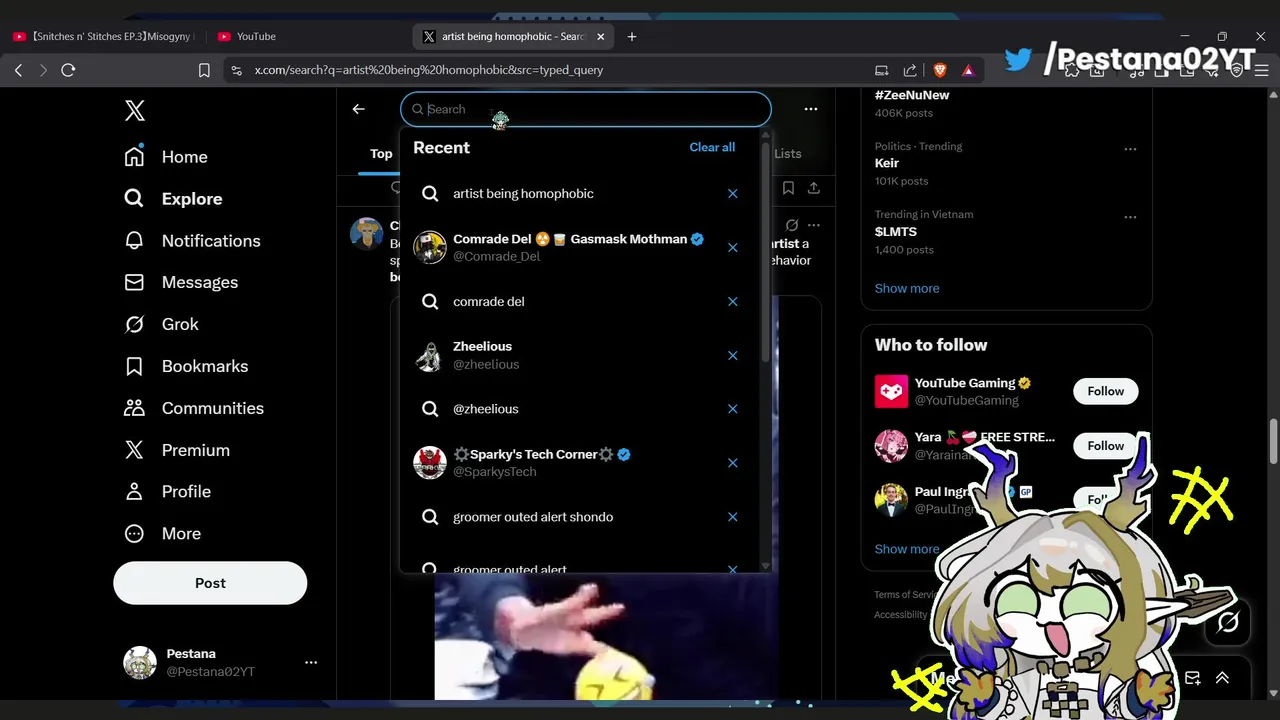The width and height of the screenshot is (1280, 720).
Task: Follow YouTube Gaming
Action: [1105, 391]
